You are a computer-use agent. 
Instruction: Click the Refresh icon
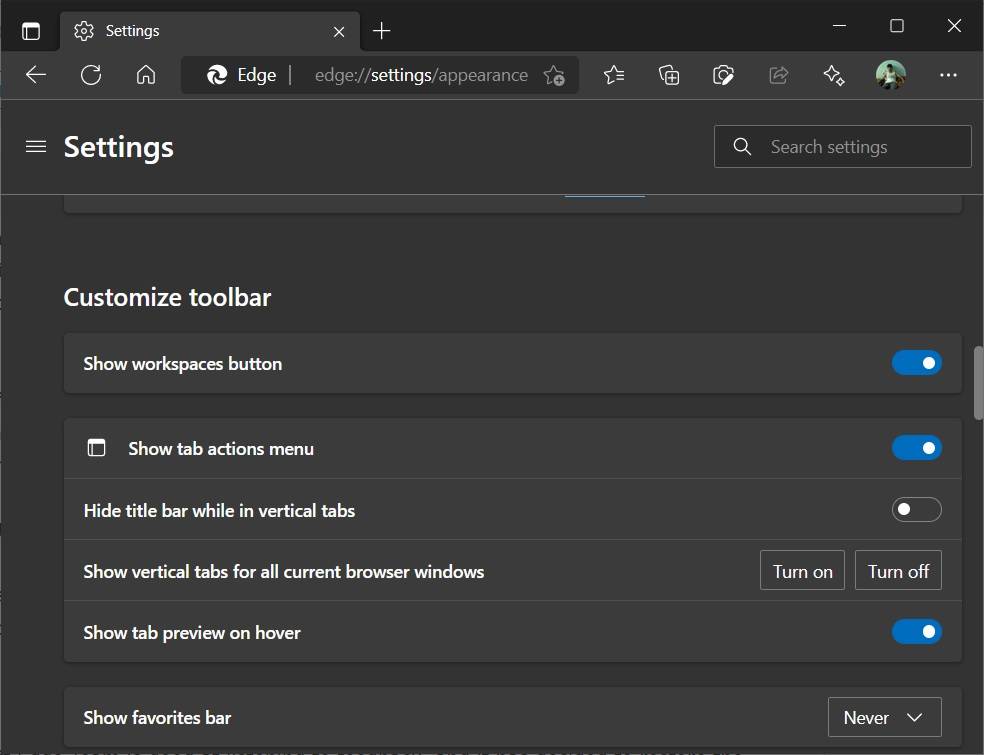[x=91, y=75]
